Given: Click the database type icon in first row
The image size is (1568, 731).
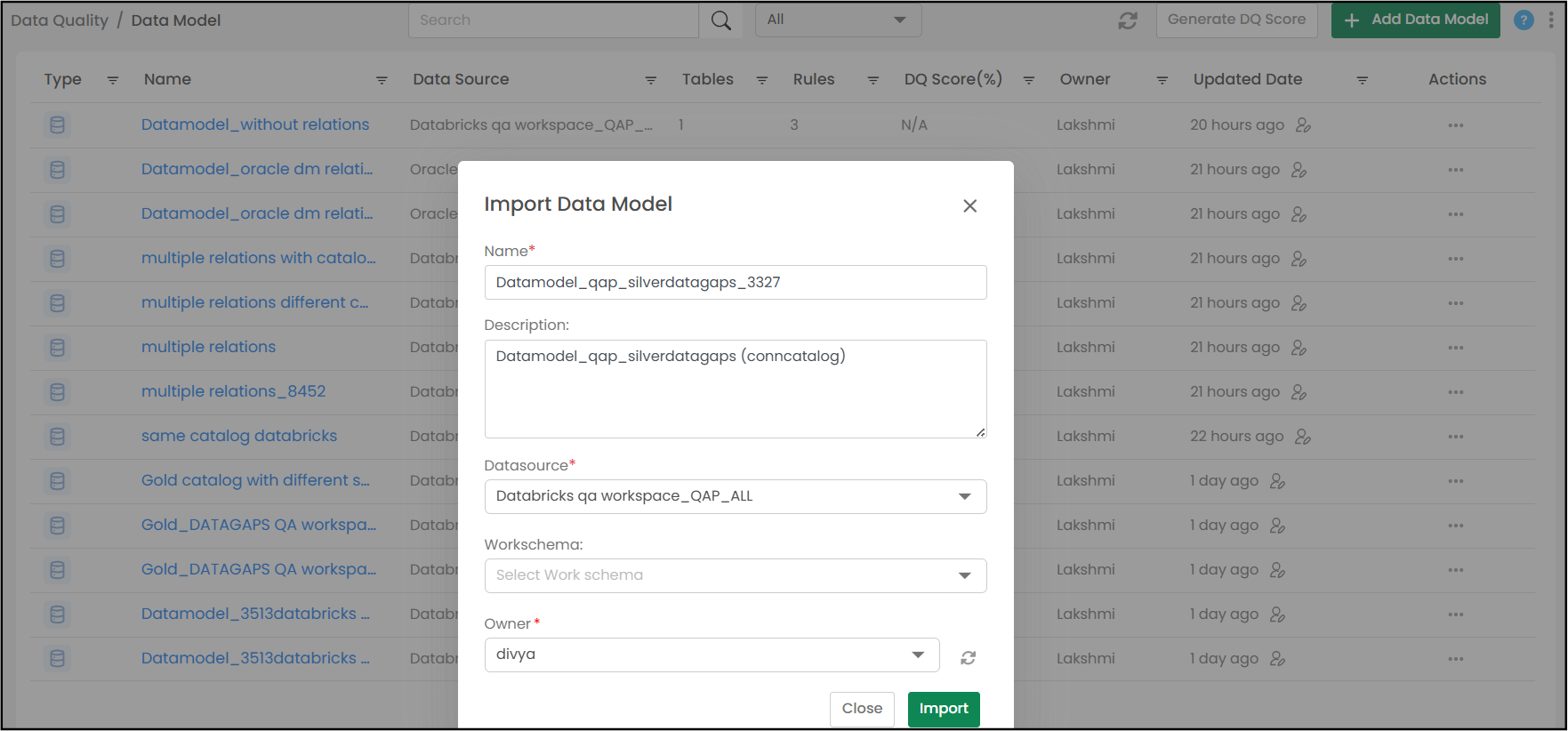Looking at the screenshot, I should click(x=58, y=125).
